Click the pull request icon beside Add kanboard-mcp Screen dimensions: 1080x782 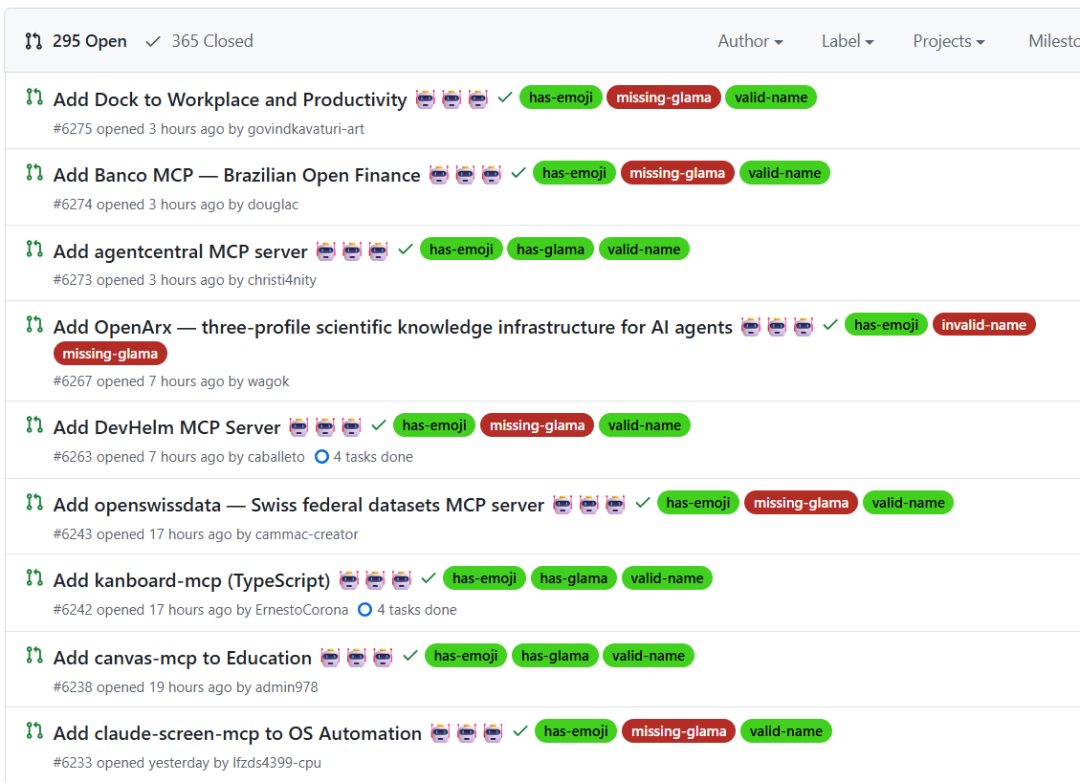coord(34,578)
